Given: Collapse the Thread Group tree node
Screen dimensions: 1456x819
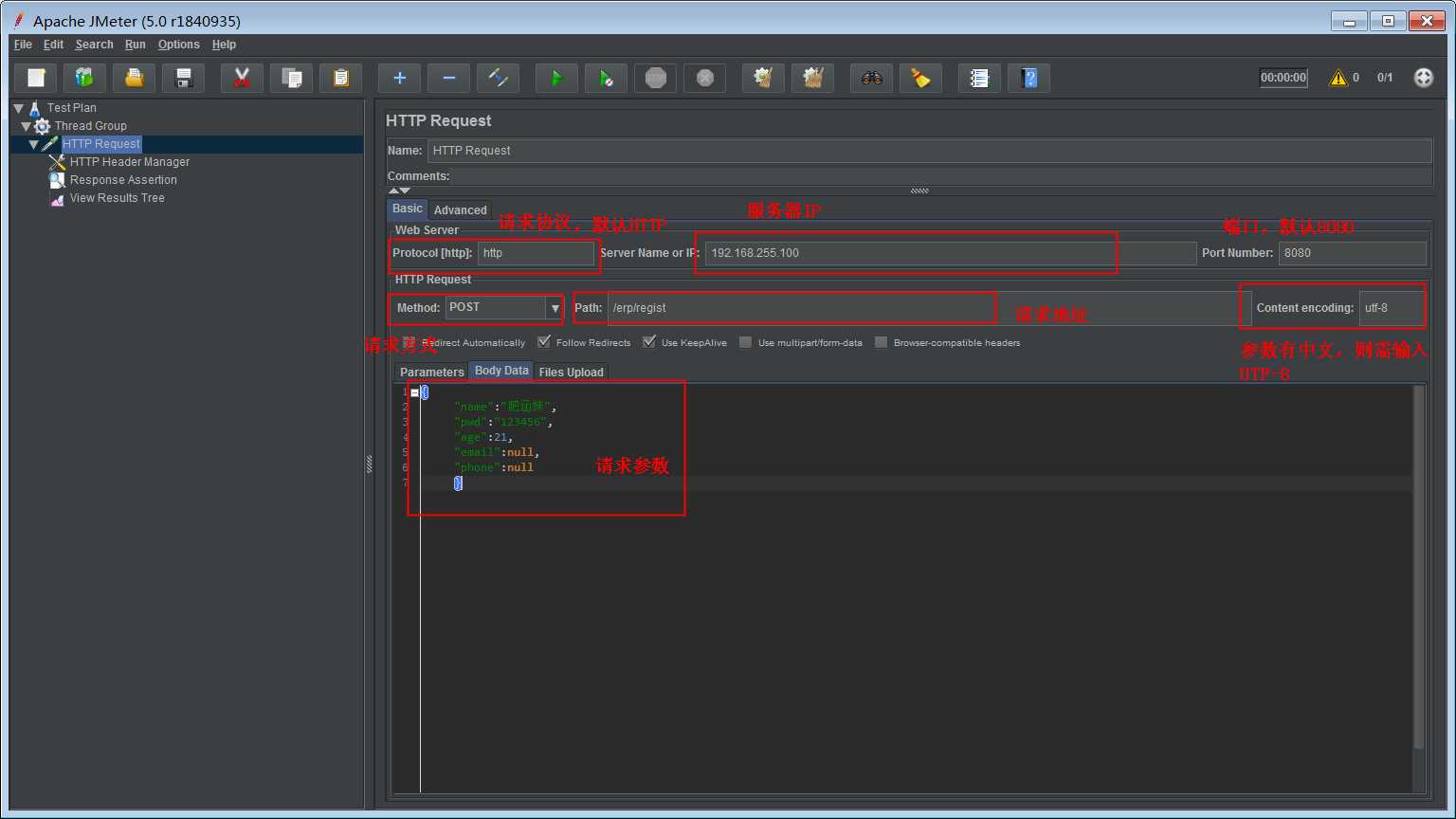Looking at the screenshot, I should coord(27,126).
